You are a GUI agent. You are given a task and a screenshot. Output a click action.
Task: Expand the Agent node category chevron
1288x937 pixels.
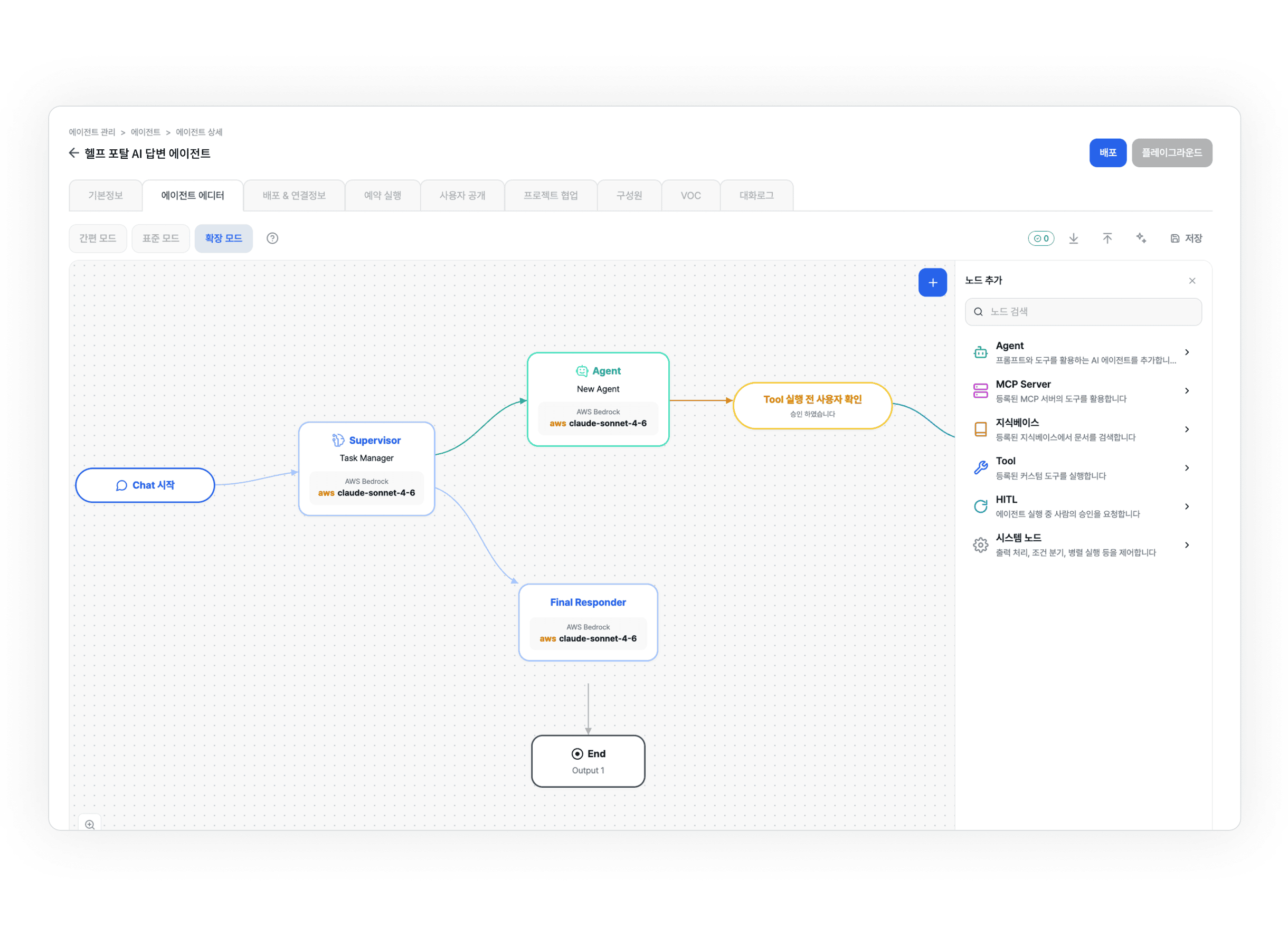pyautogui.click(x=1187, y=352)
